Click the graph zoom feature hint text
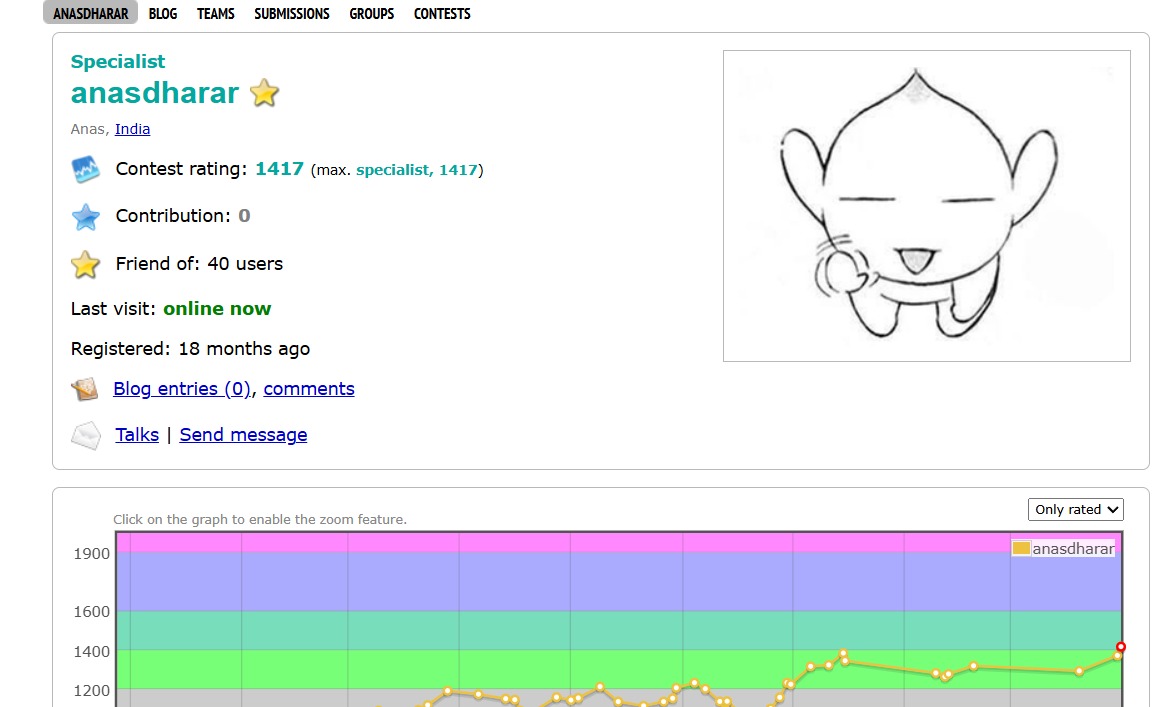This screenshot has height=707, width=1166. pyautogui.click(x=260, y=520)
